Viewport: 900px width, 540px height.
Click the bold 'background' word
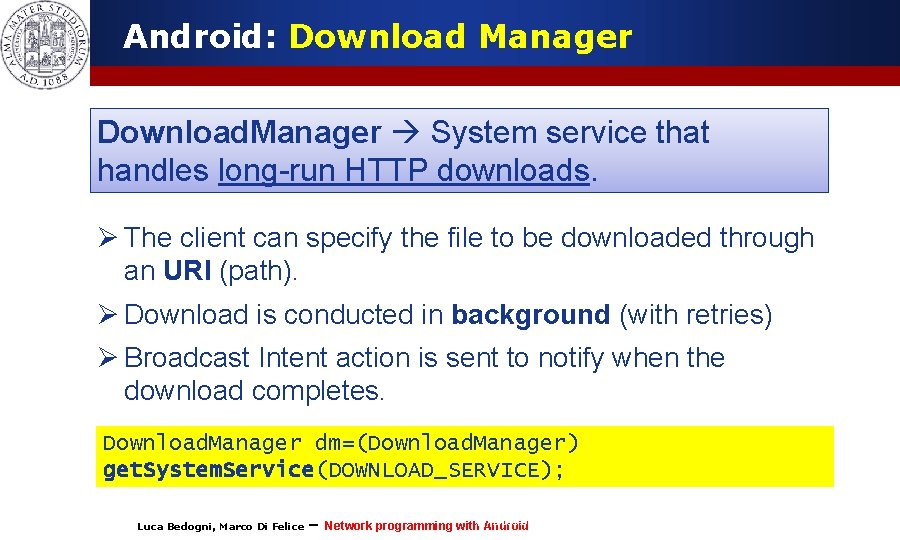(x=530, y=314)
